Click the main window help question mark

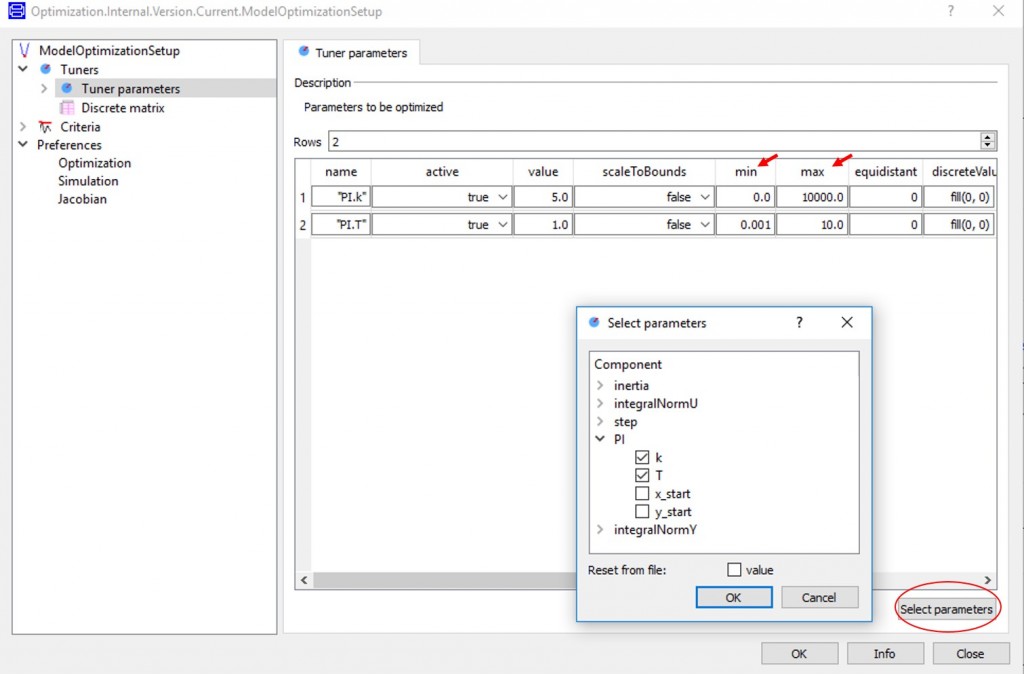click(x=951, y=11)
